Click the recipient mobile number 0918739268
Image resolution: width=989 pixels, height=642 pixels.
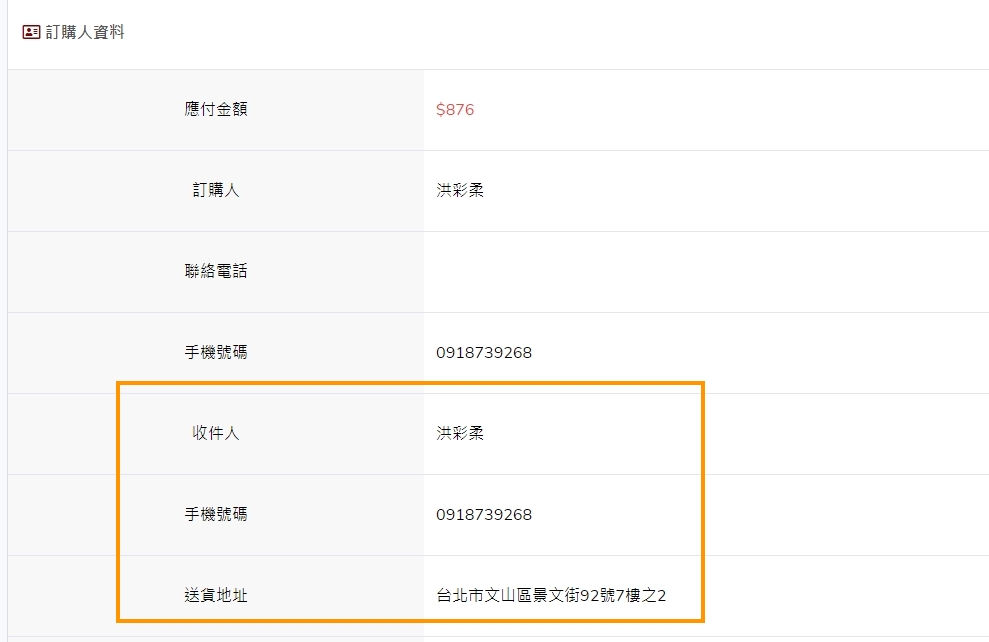pyautogui.click(x=484, y=515)
